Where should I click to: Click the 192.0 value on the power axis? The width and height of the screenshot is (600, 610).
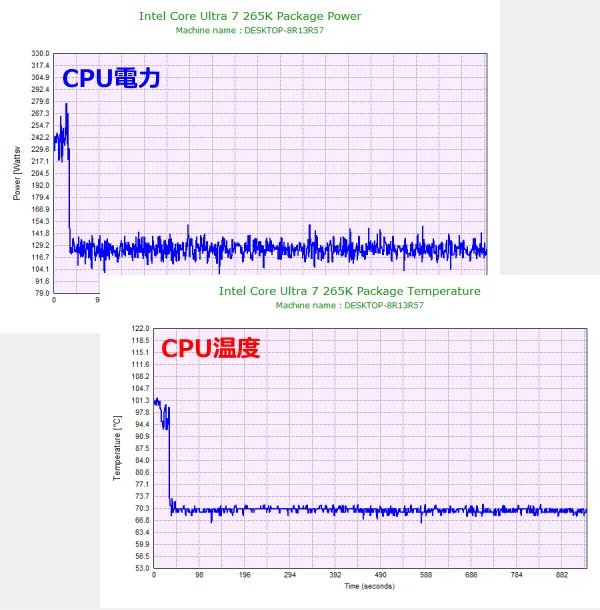point(40,186)
